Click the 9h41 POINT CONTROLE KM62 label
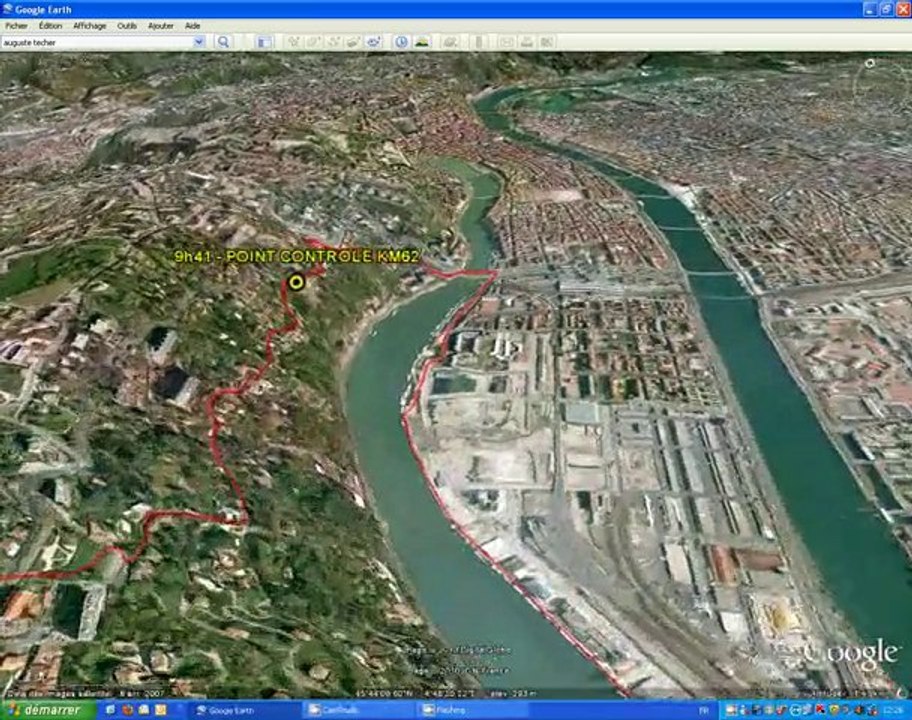The width and height of the screenshot is (912, 720). click(297, 256)
